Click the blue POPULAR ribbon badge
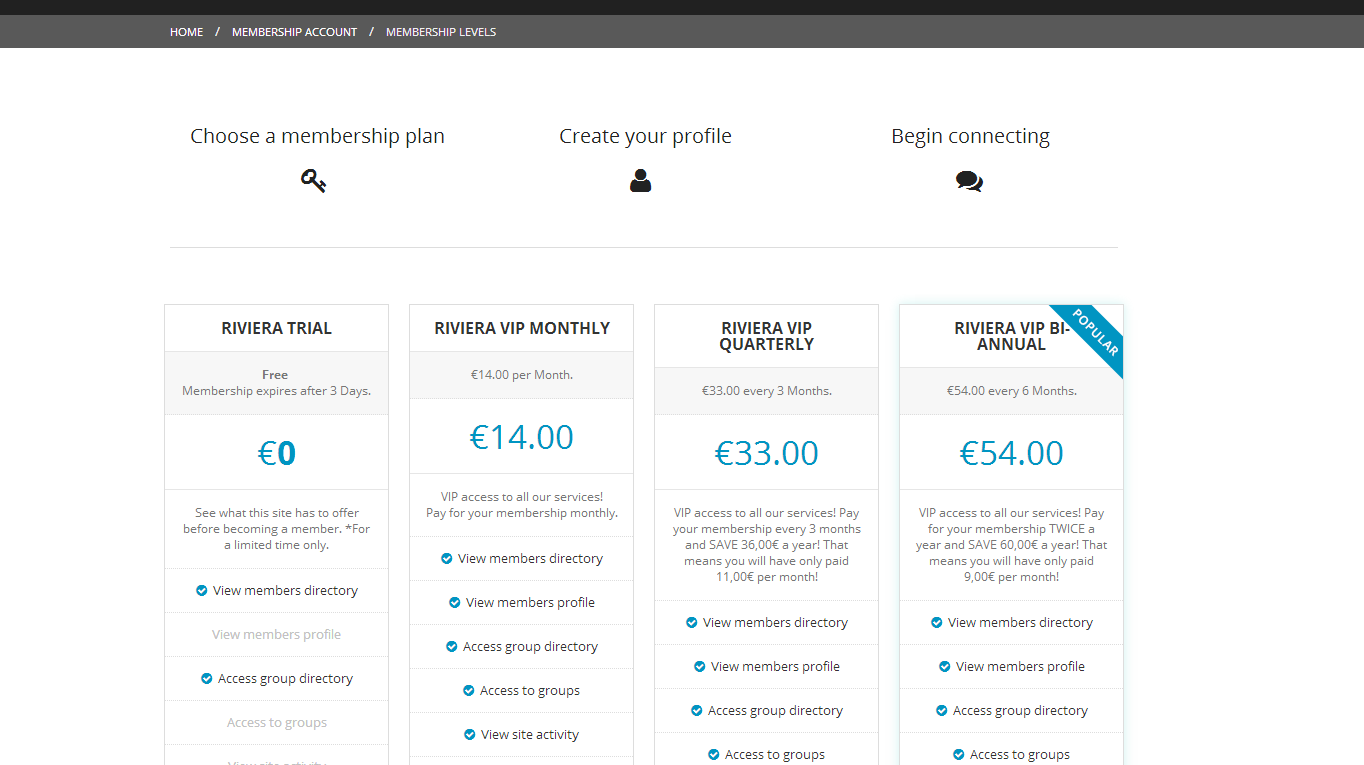The width and height of the screenshot is (1364, 765). click(1094, 333)
